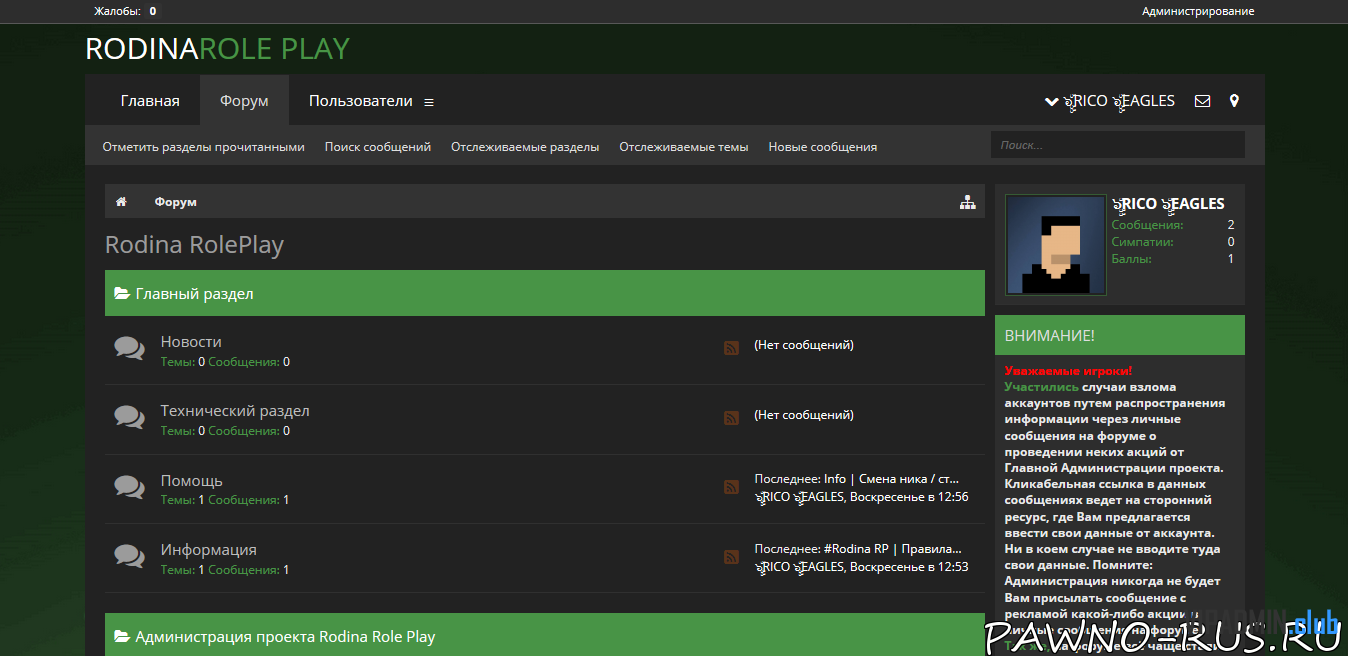The width and height of the screenshot is (1348, 656).
Task: Click (Нет сообщений) in Новости row
Action: click(x=804, y=345)
